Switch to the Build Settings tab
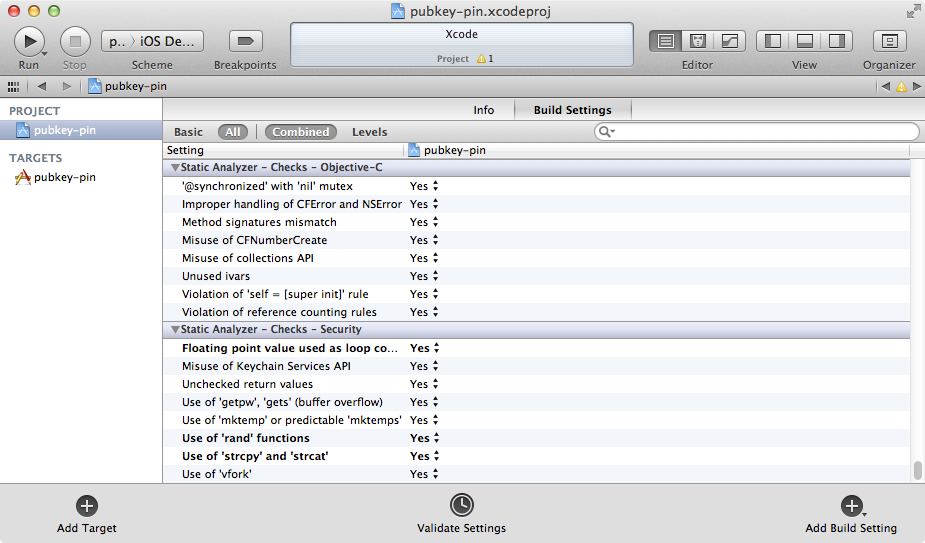Viewport: 925px width, 543px height. [573, 110]
